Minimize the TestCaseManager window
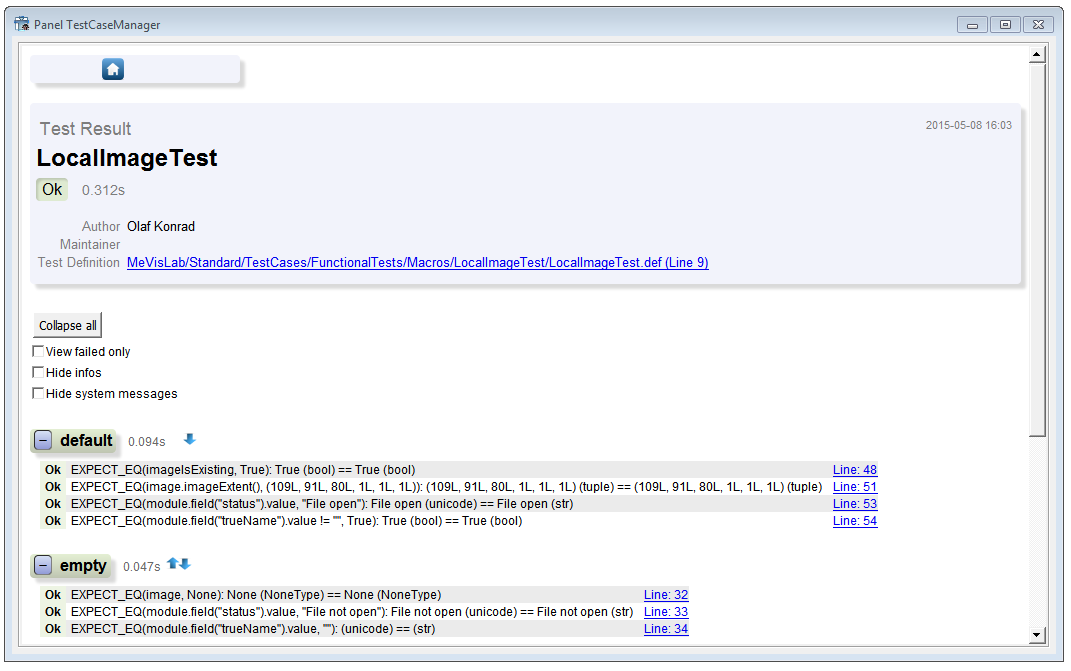The width and height of the screenshot is (1071, 671). (972, 25)
